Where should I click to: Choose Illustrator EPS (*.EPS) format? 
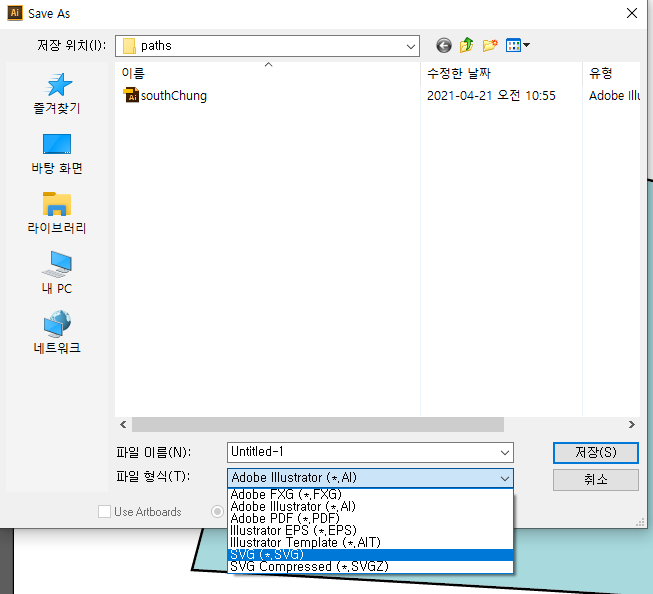tap(370, 531)
